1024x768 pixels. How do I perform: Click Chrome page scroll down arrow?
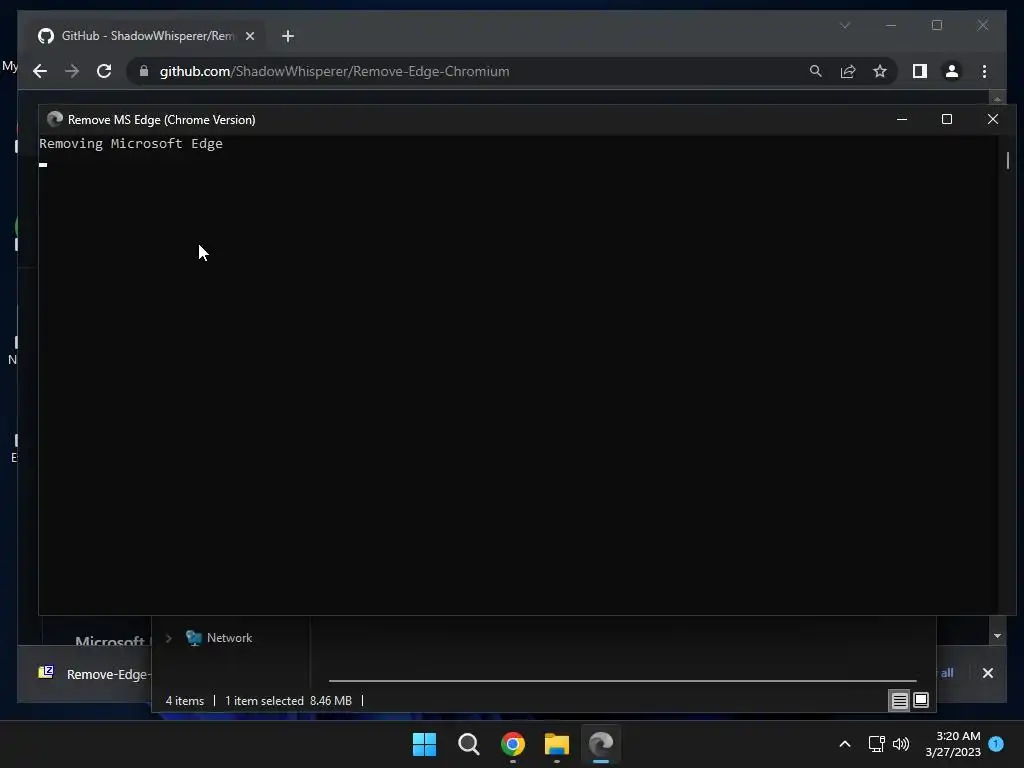pyautogui.click(x=997, y=636)
